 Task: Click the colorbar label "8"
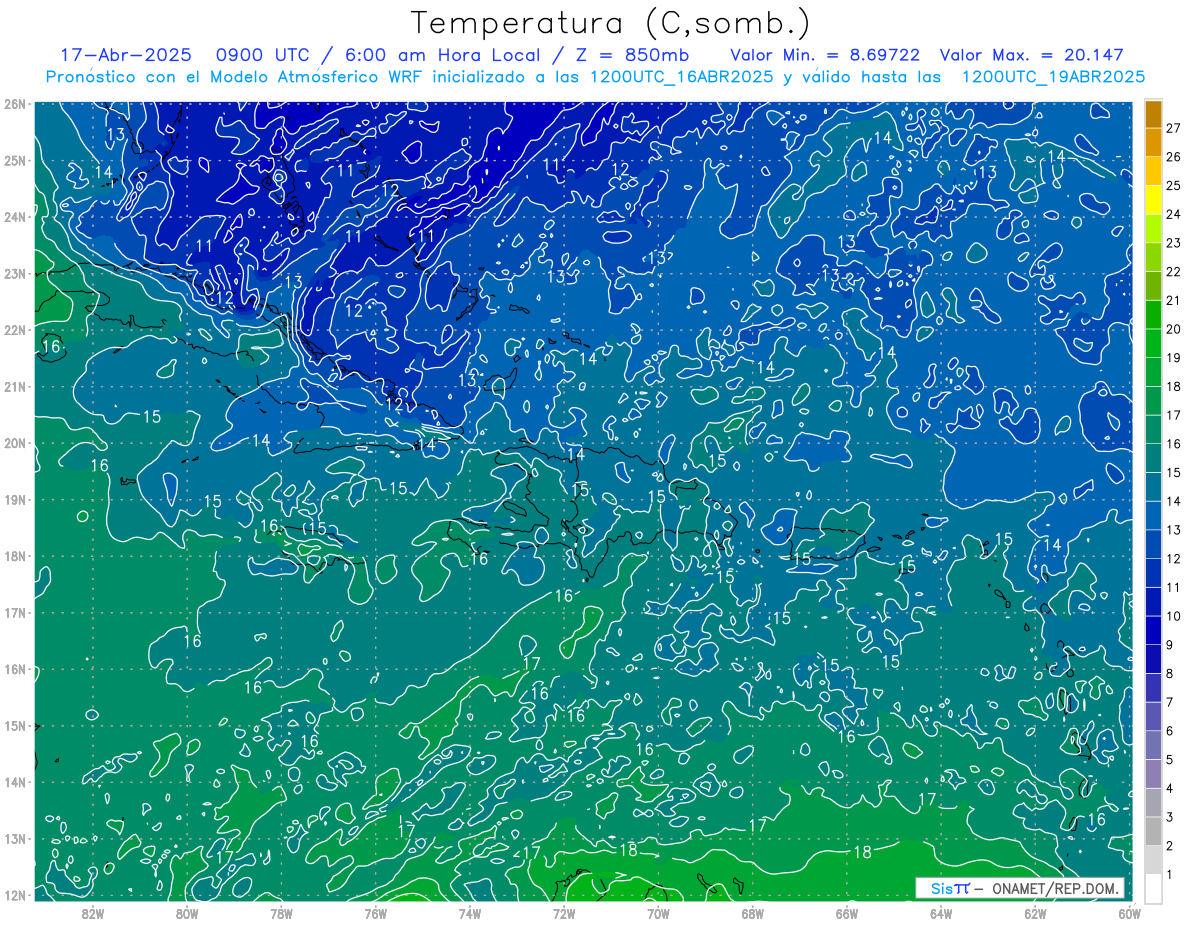tap(1170, 673)
